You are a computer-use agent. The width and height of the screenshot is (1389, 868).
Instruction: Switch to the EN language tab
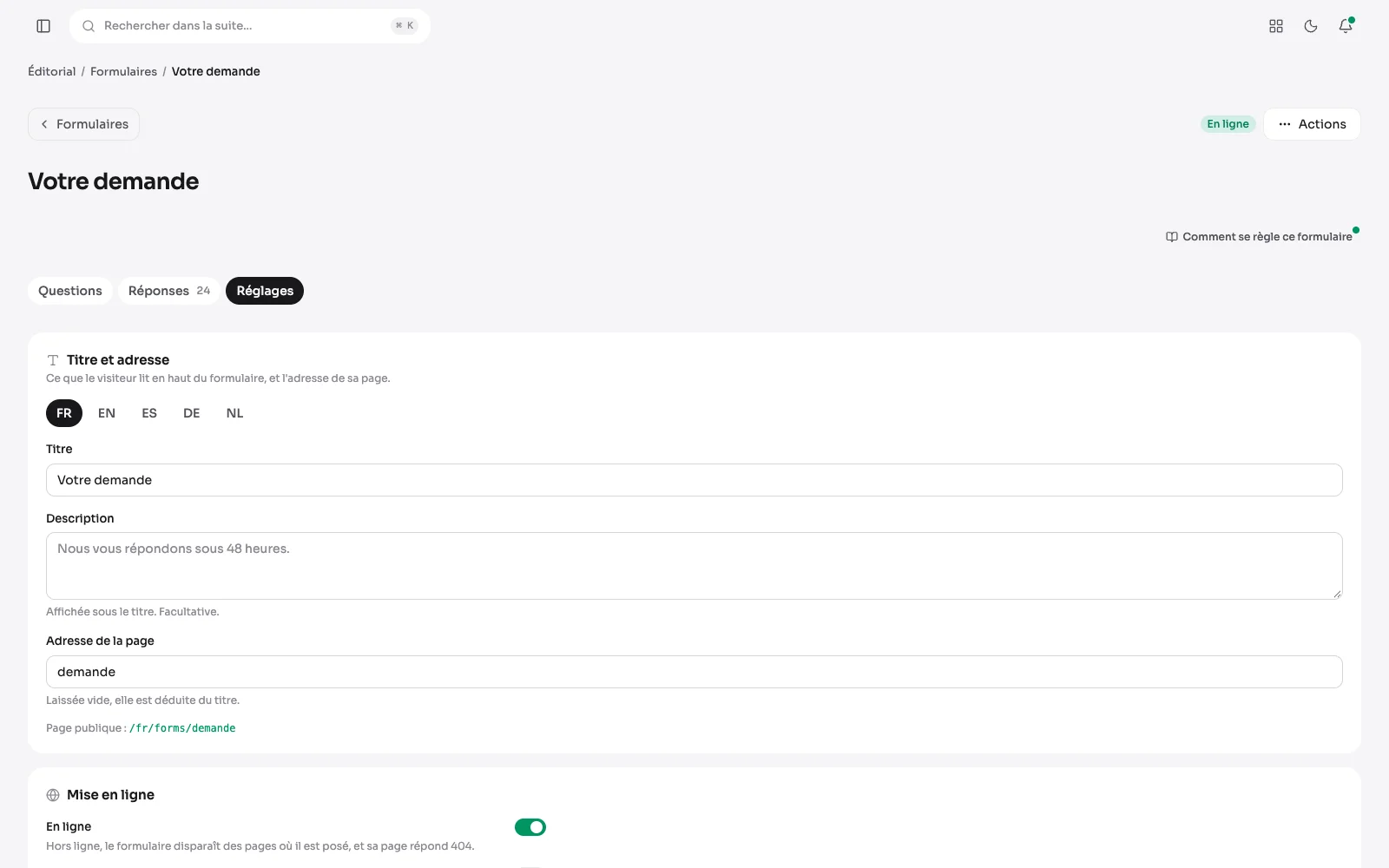pos(107,413)
